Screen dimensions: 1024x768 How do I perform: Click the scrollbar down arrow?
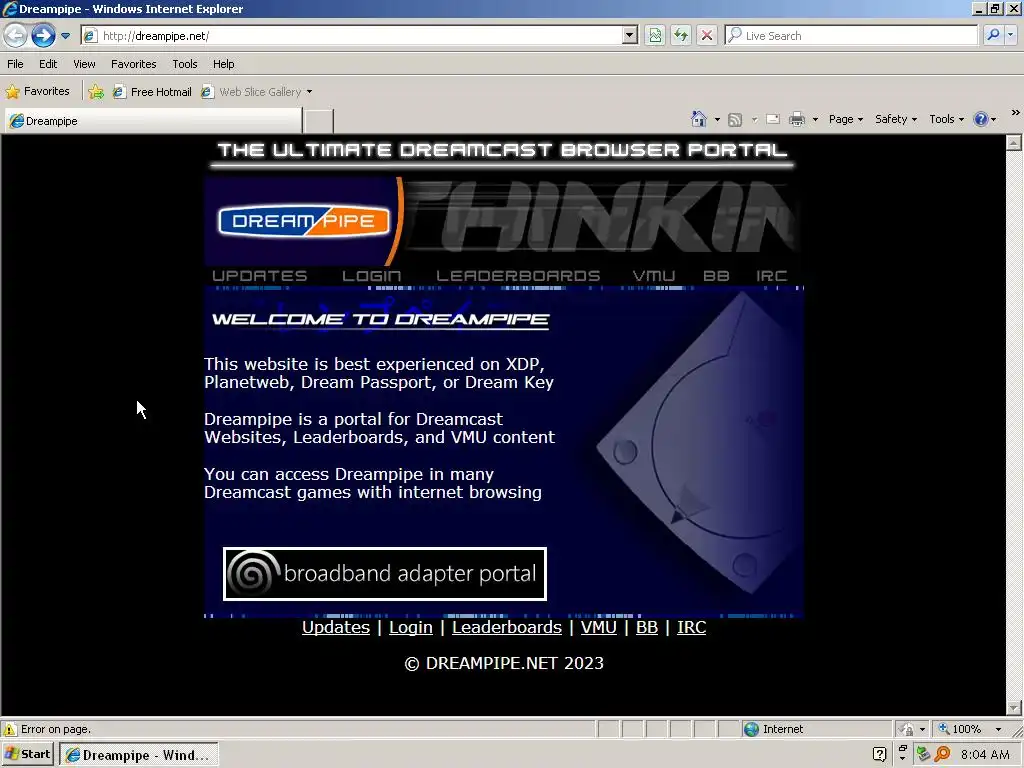1014,707
